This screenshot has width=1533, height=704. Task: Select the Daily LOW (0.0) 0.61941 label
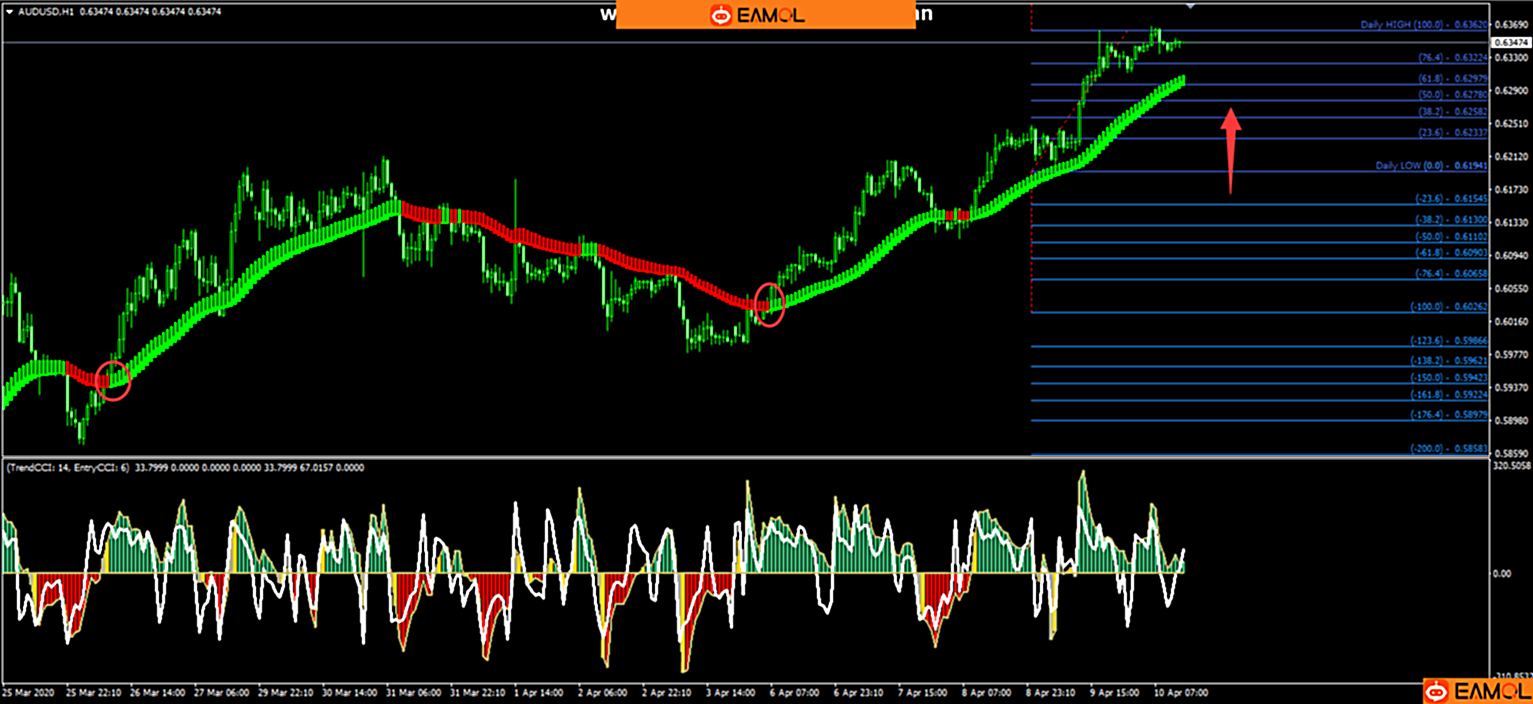point(1432,165)
